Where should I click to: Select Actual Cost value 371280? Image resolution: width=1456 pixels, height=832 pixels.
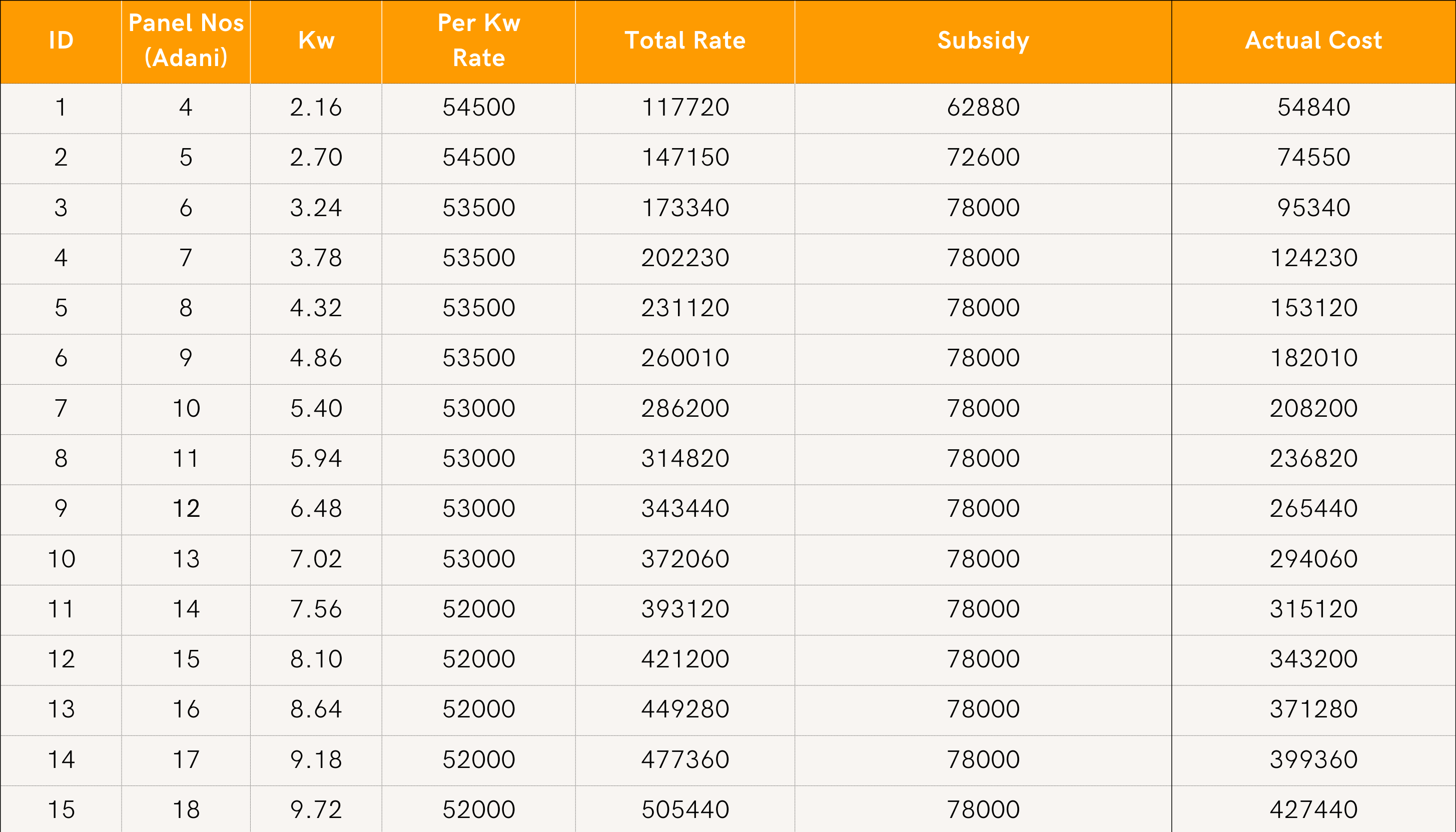[1313, 709]
